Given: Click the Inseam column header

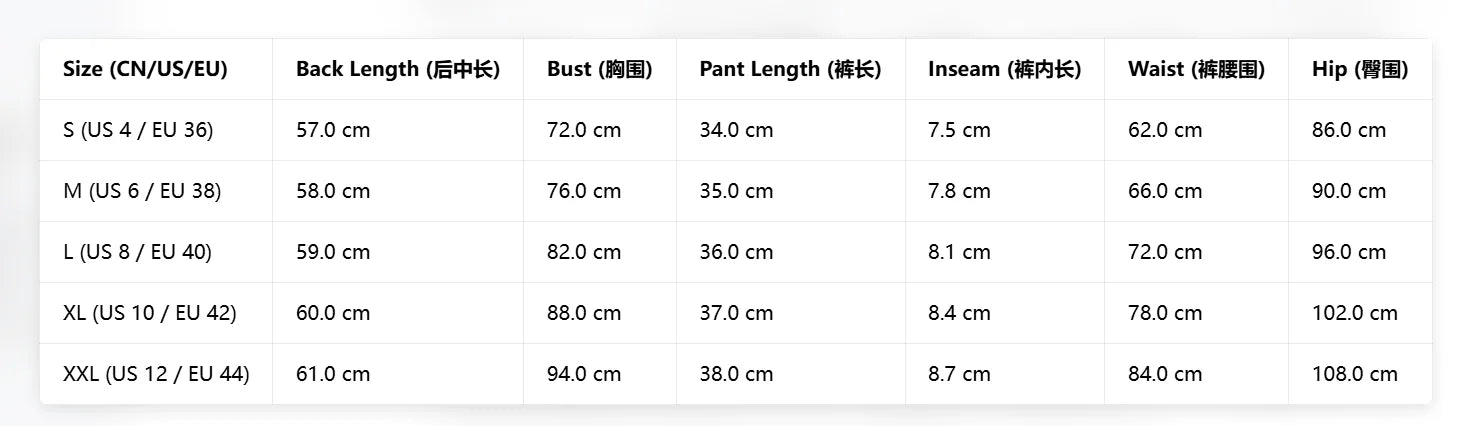Looking at the screenshot, I should coord(1004,69).
